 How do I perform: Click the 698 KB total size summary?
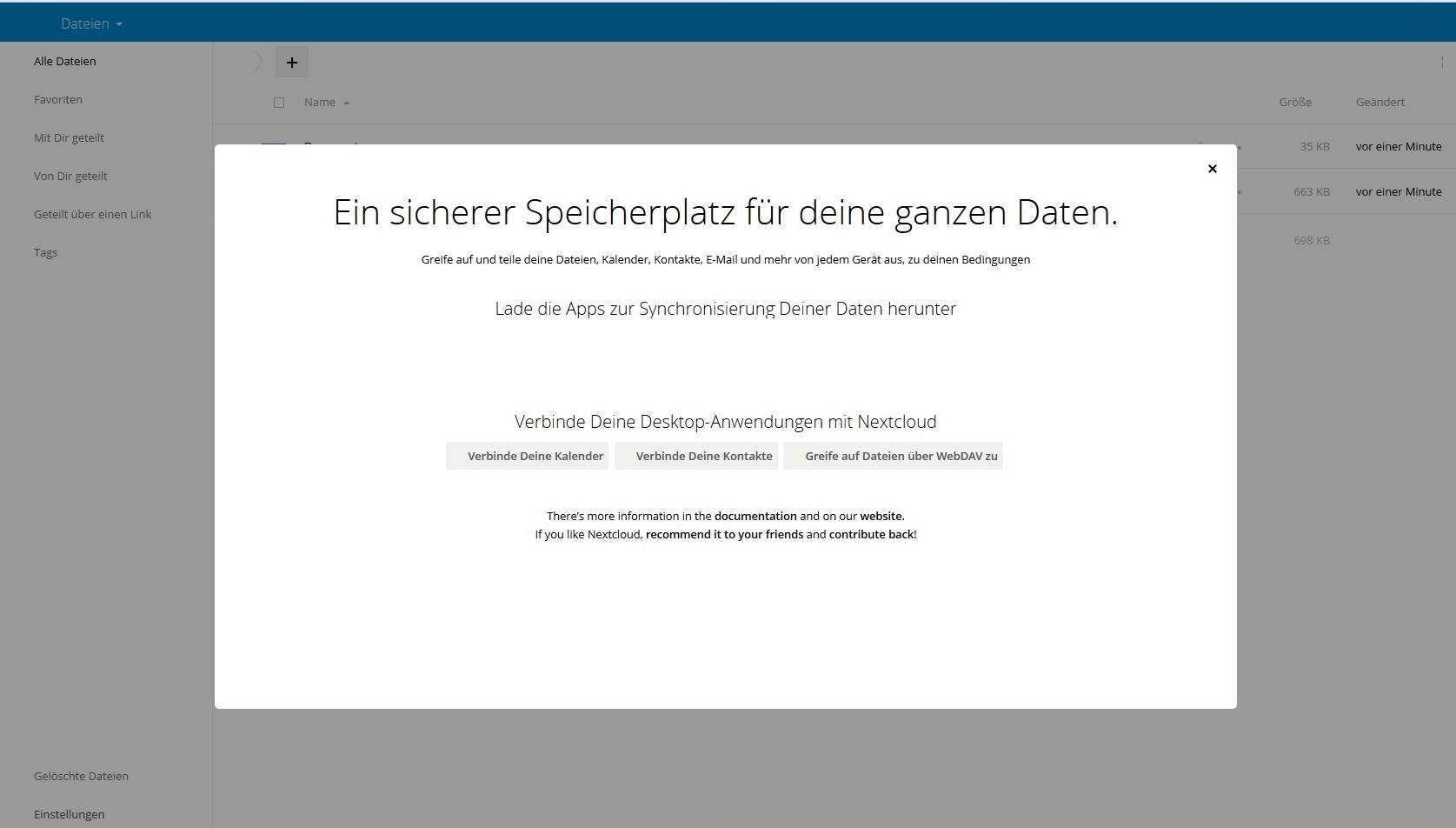[1311, 240]
